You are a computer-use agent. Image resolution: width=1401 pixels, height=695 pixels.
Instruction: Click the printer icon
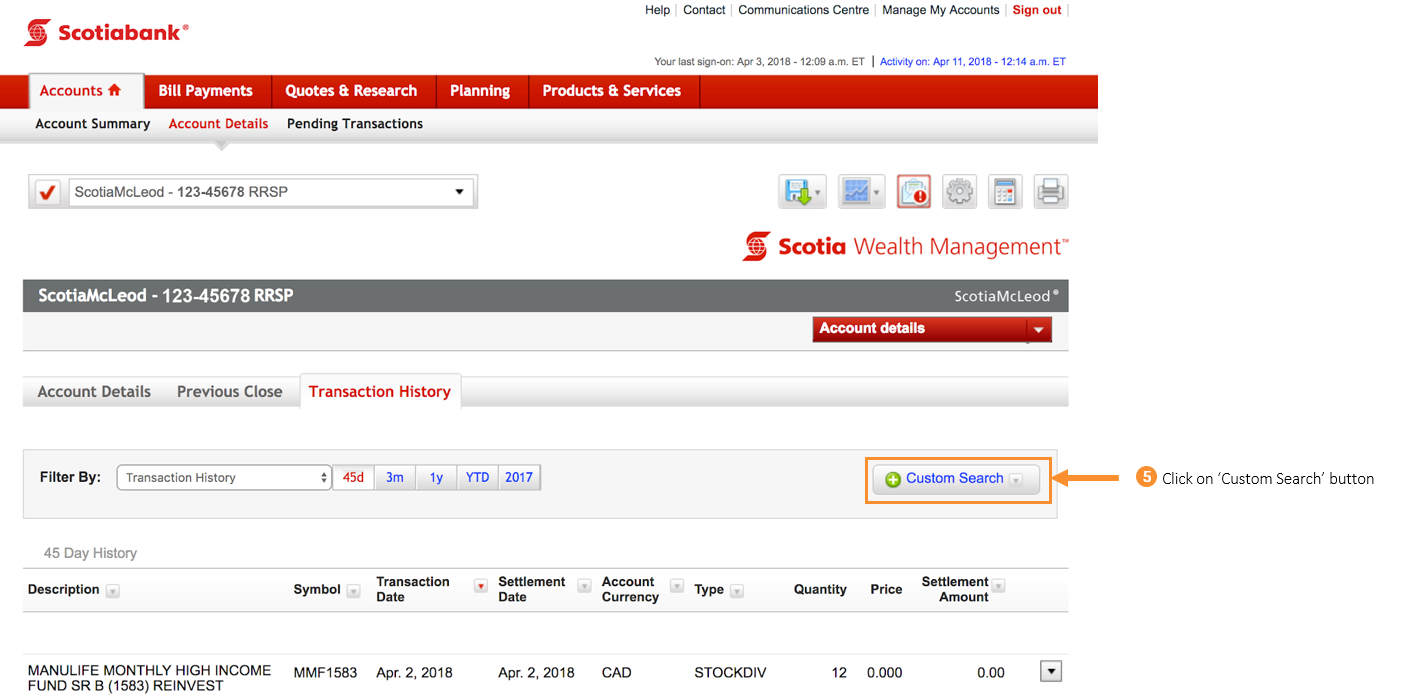click(1050, 191)
